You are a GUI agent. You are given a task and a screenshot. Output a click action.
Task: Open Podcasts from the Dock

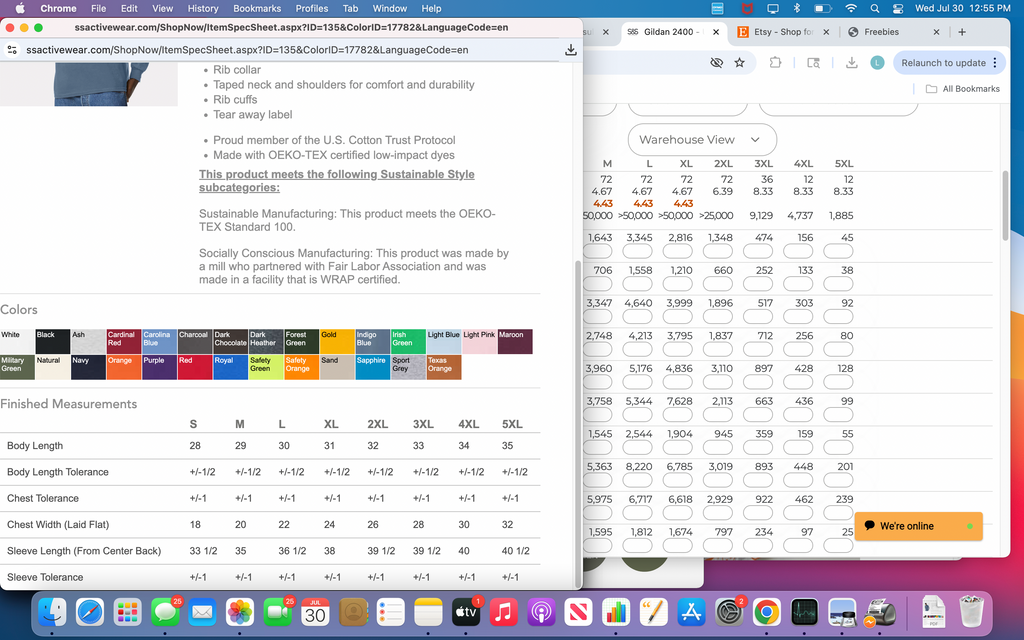(x=541, y=613)
